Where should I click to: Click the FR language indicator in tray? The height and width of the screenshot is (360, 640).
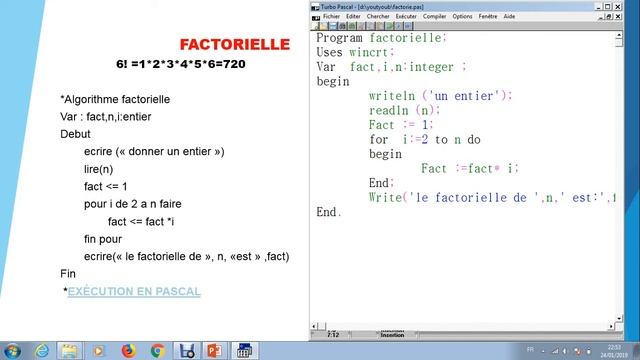pyautogui.click(x=530, y=349)
